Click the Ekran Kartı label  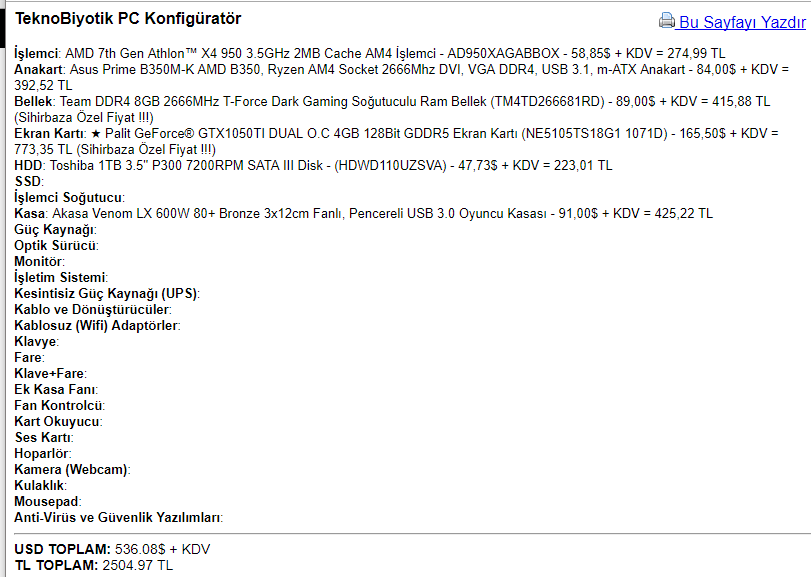[50, 133]
